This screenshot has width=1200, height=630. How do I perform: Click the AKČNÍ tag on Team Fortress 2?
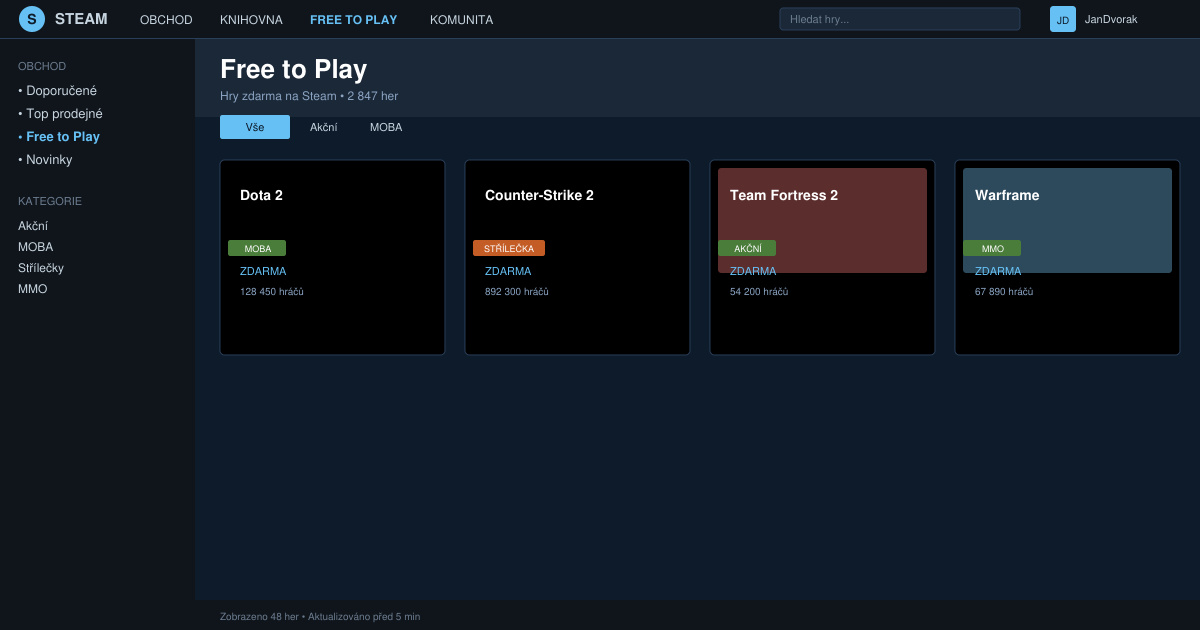[747, 248]
